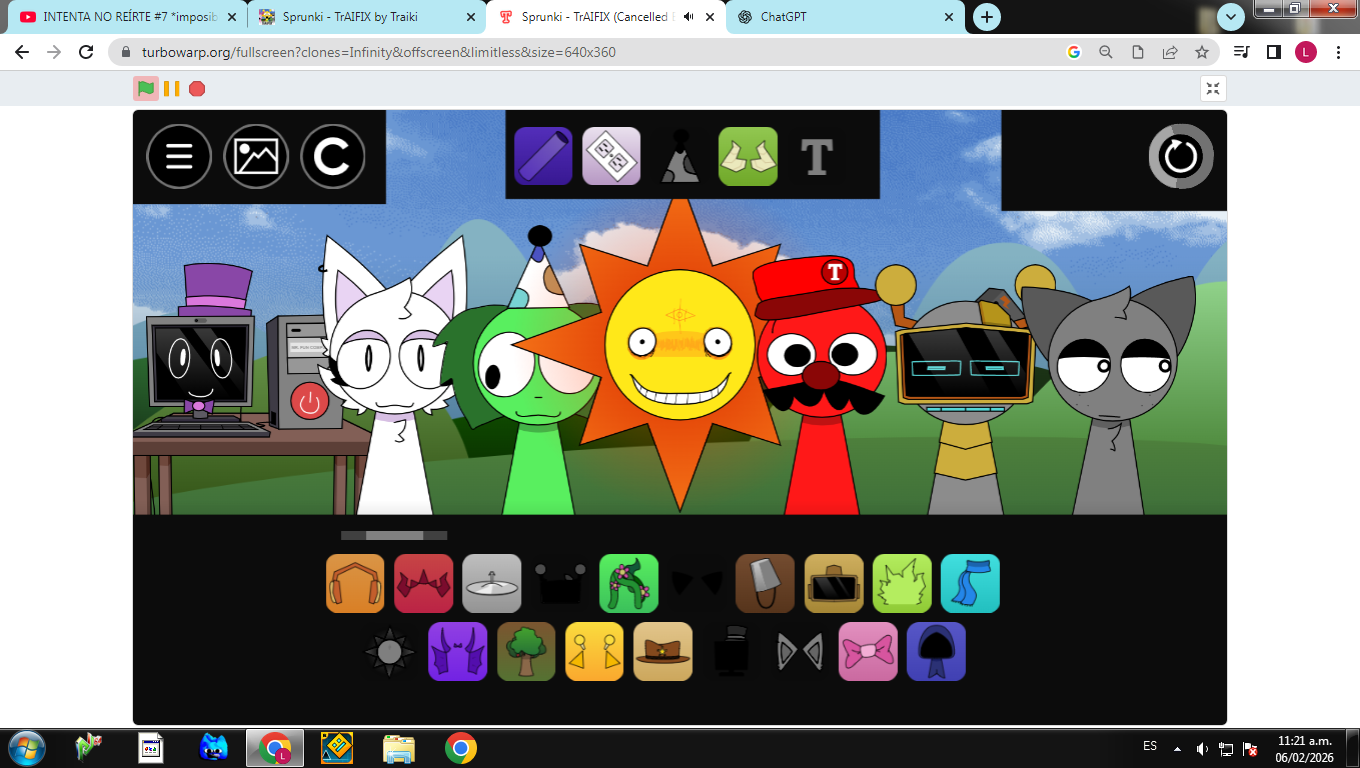Pick the red spiky collar icon
The height and width of the screenshot is (768, 1360).
[423, 583]
